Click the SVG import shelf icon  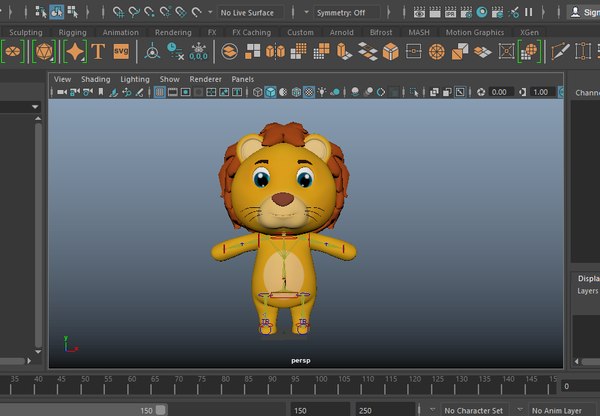click(121, 51)
